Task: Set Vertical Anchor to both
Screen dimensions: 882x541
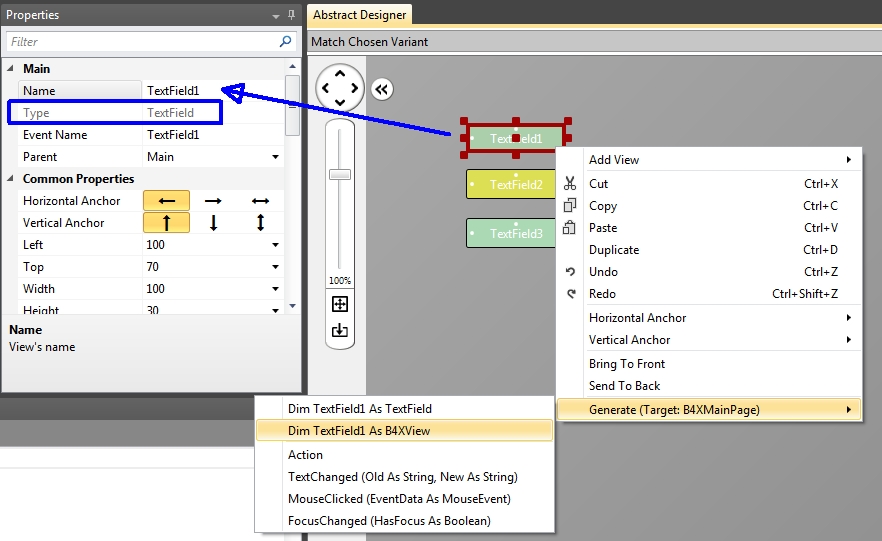Action: point(260,223)
